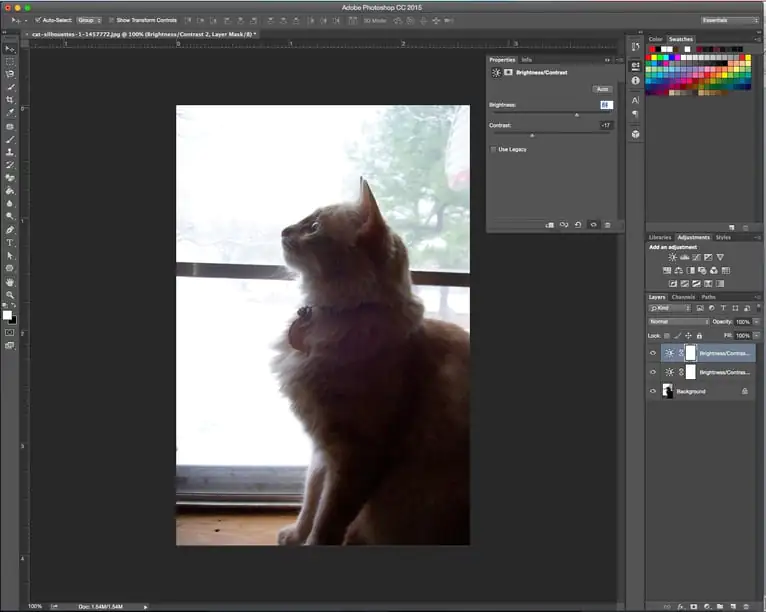
Task: Select the Rectangular Marquee tool
Action: click(10, 62)
